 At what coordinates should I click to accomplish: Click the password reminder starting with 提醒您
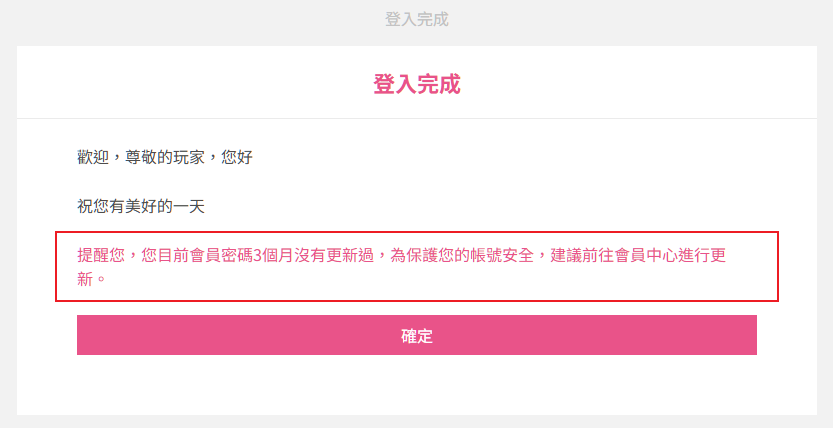coord(401,255)
